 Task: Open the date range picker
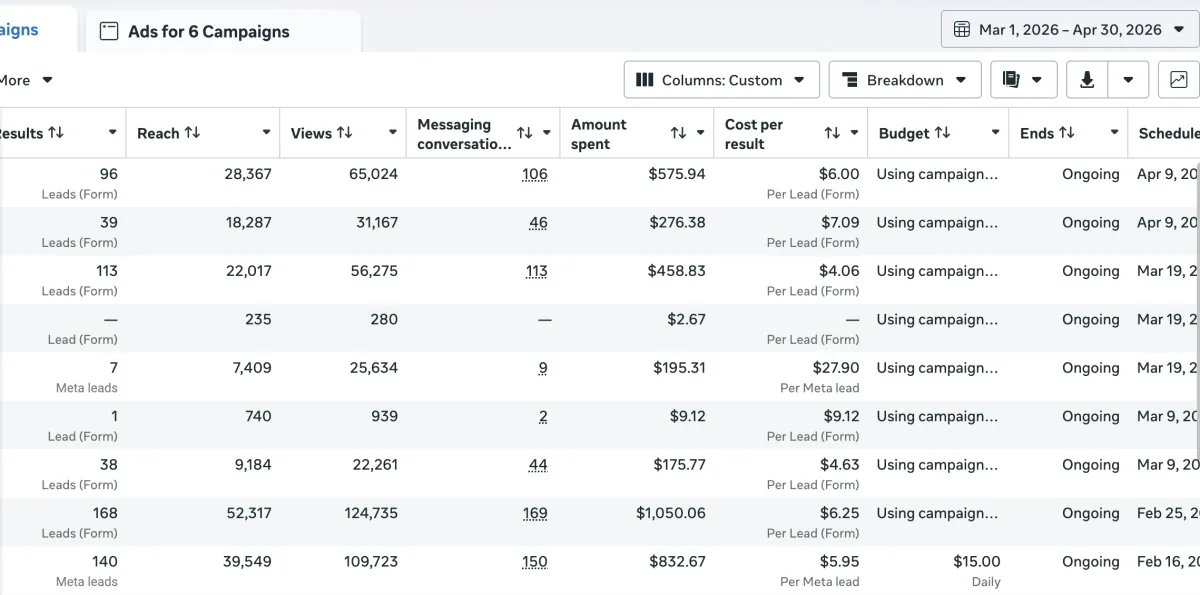coord(1070,29)
